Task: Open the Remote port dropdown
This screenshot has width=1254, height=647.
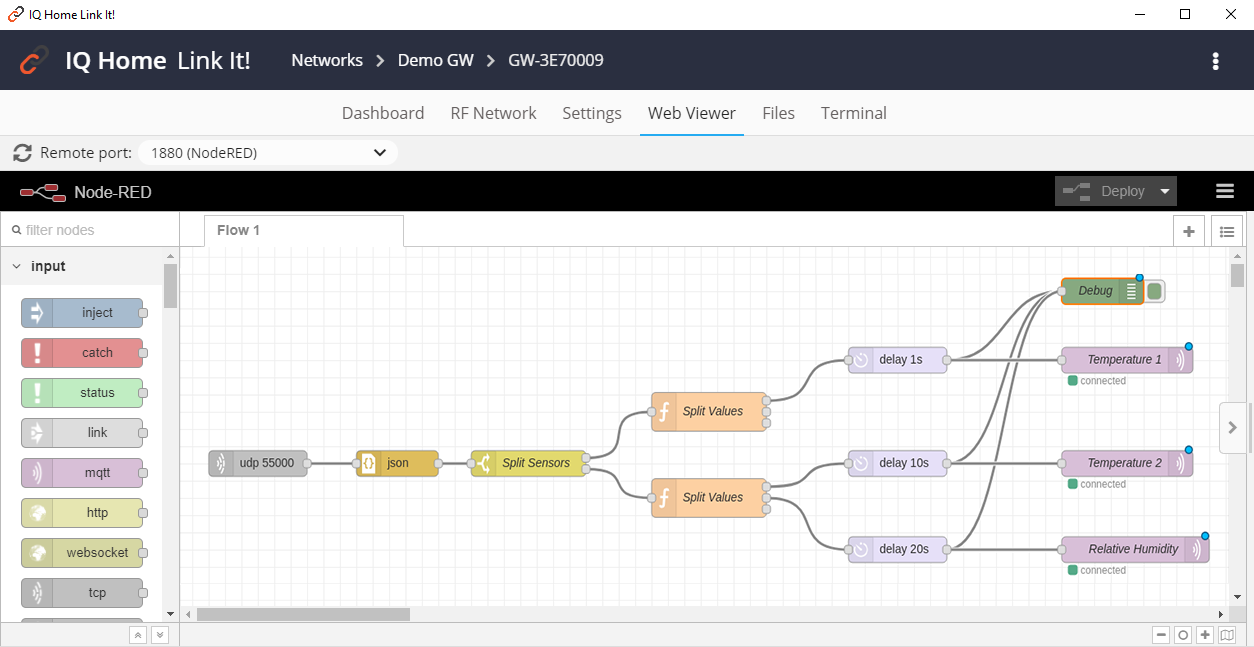Action: pyautogui.click(x=267, y=153)
